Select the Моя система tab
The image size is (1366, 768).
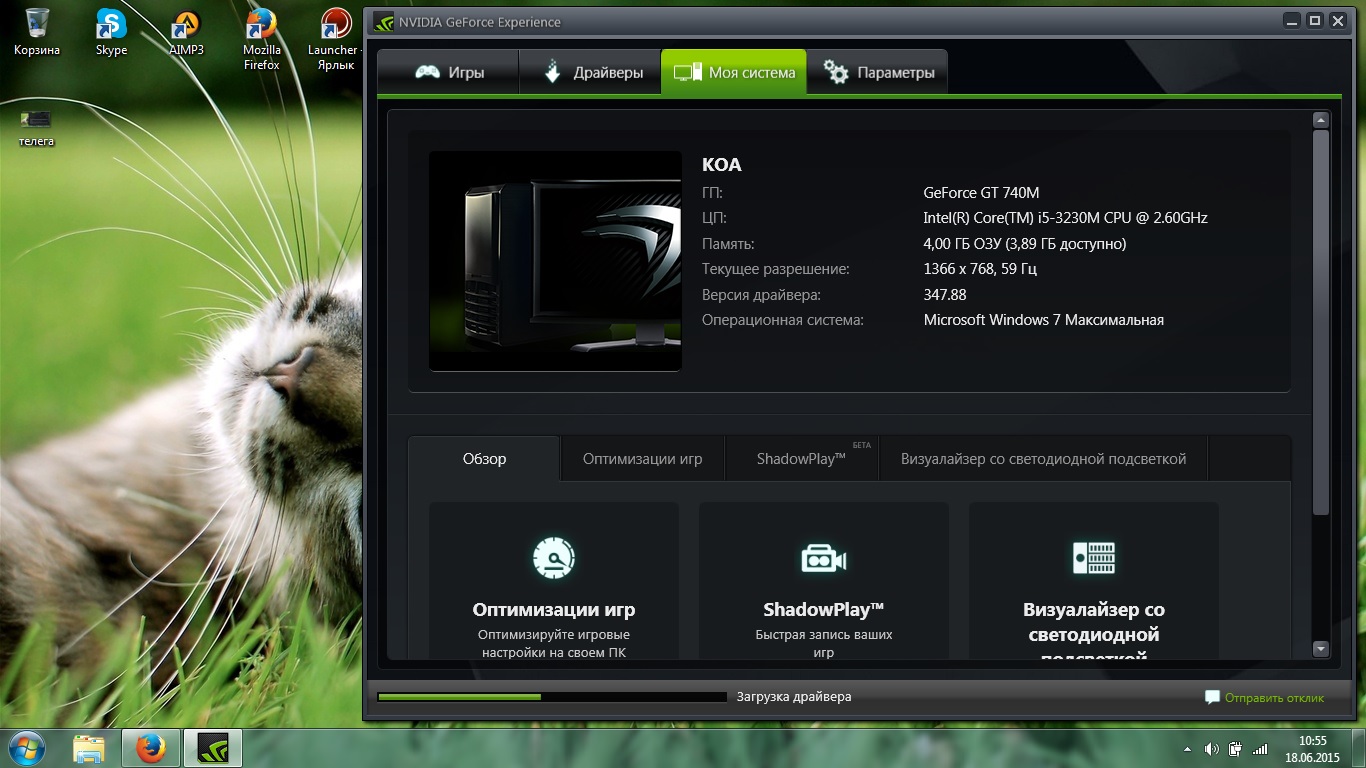734,72
